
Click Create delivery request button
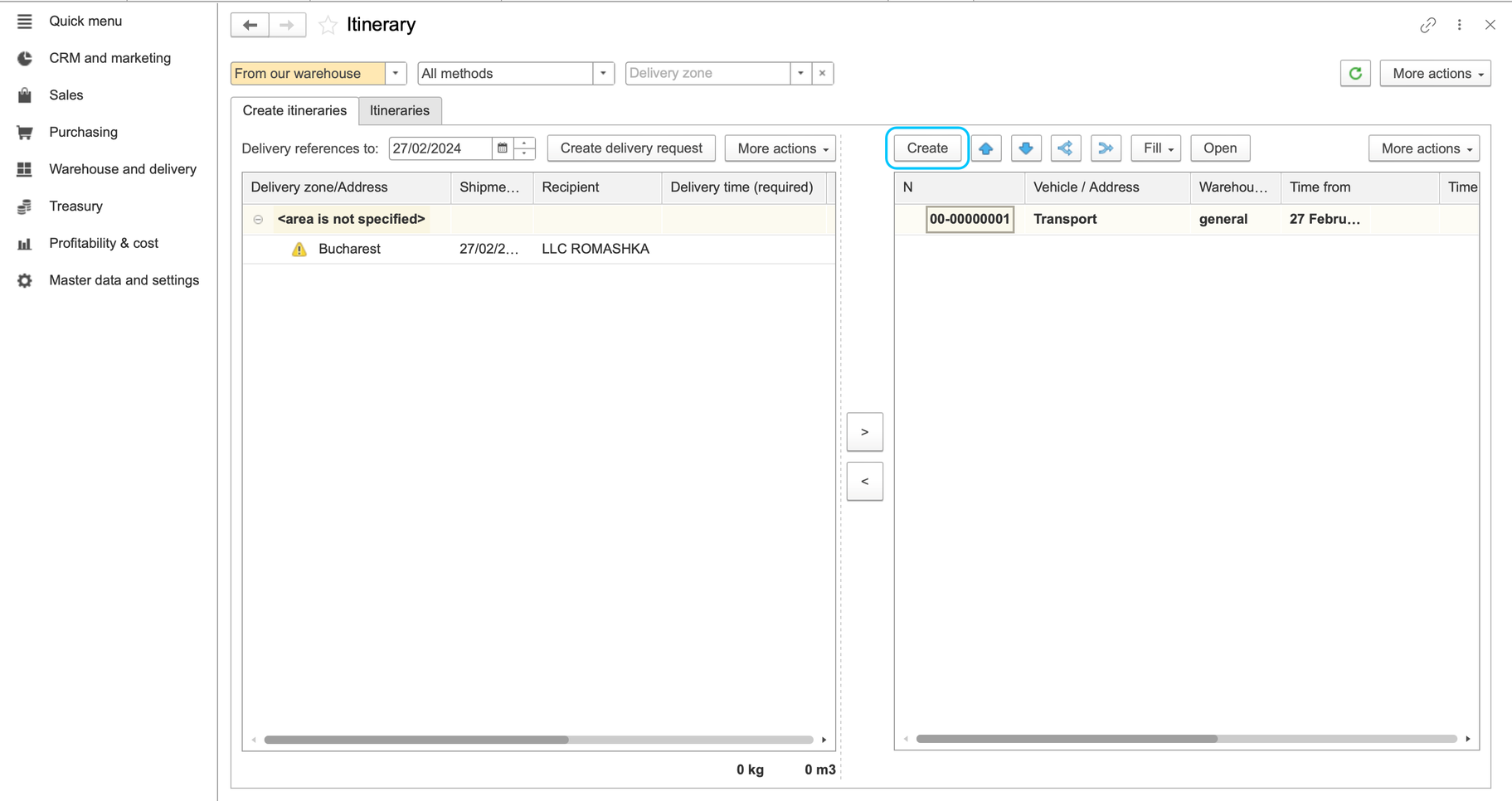tap(631, 148)
